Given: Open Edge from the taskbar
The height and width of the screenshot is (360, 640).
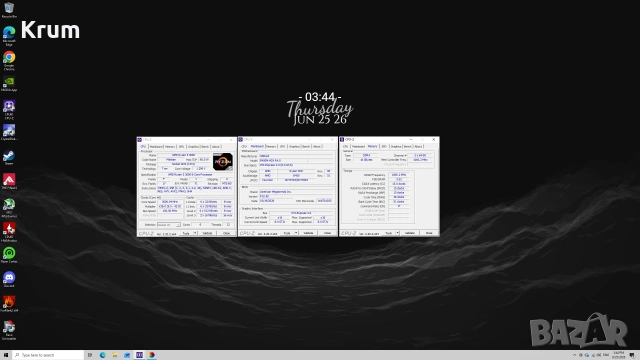Looking at the screenshot, I should (102, 355).
